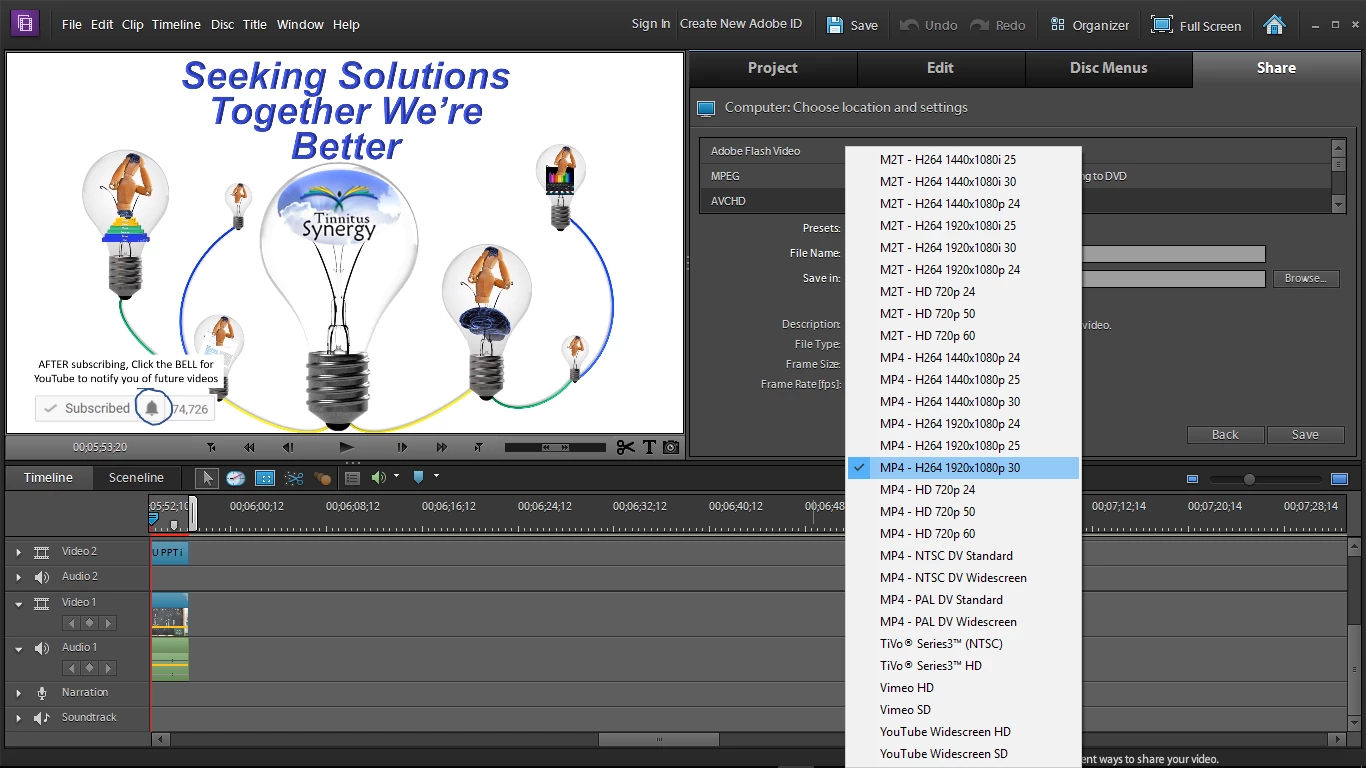
Task: Click the shuttle slider in monitor
Action: [x=555, y=447]
